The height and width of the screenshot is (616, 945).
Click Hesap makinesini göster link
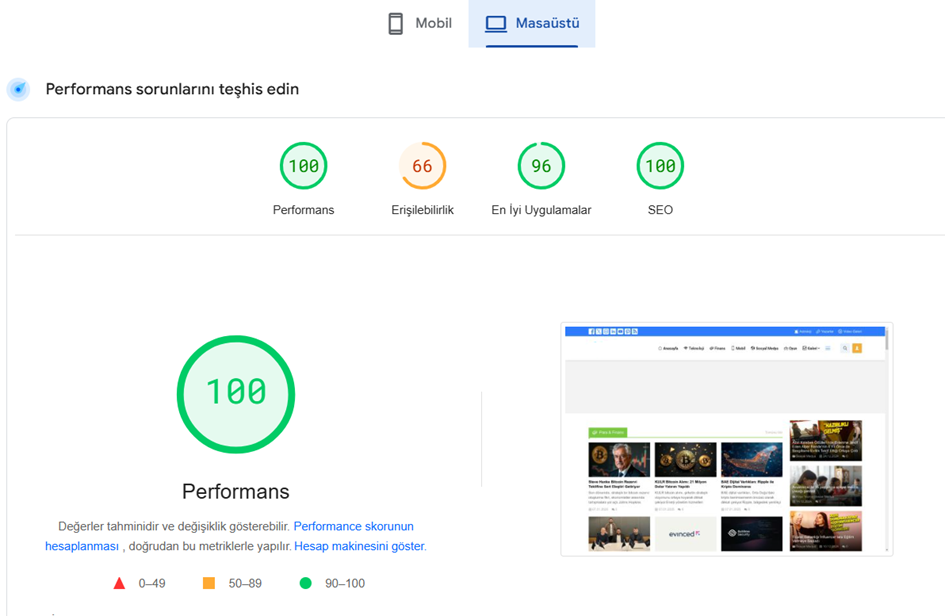pyautogui.click(x=359, y=546)
